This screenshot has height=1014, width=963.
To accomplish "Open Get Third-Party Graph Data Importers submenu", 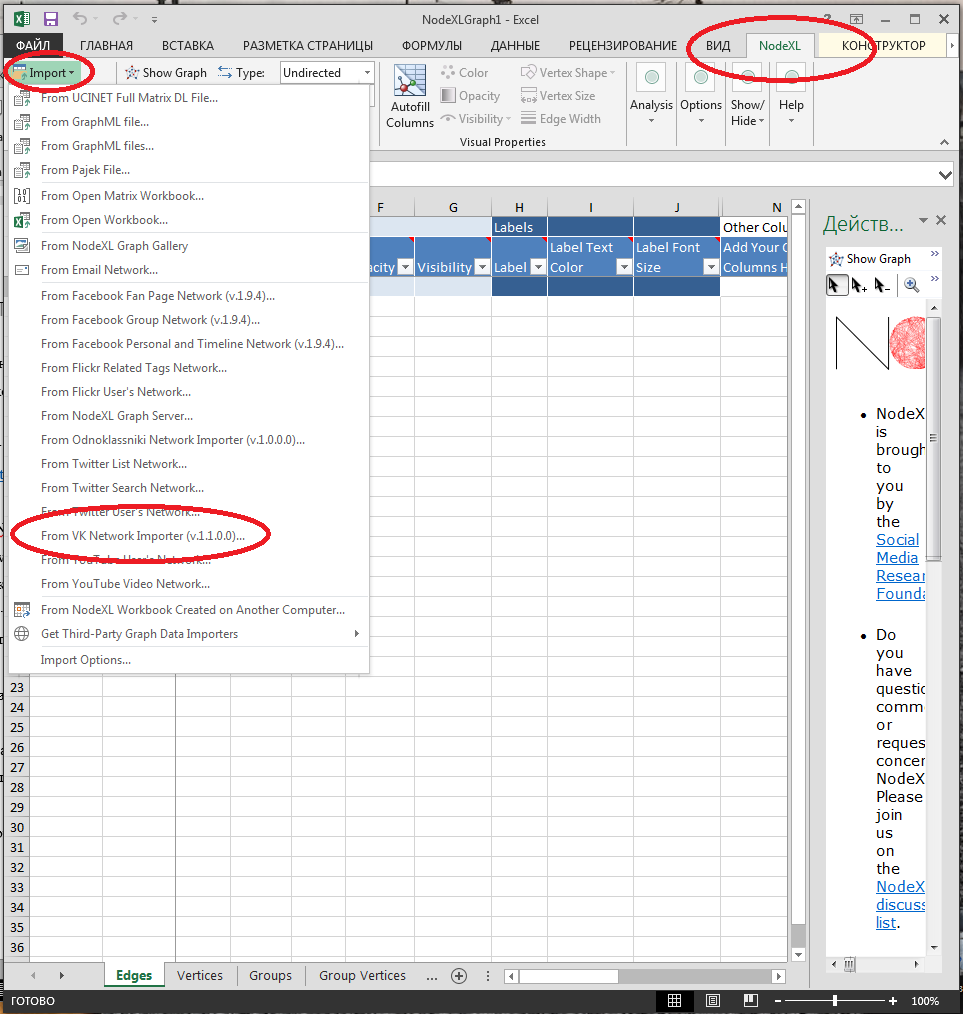I will [x=189, y=634].
